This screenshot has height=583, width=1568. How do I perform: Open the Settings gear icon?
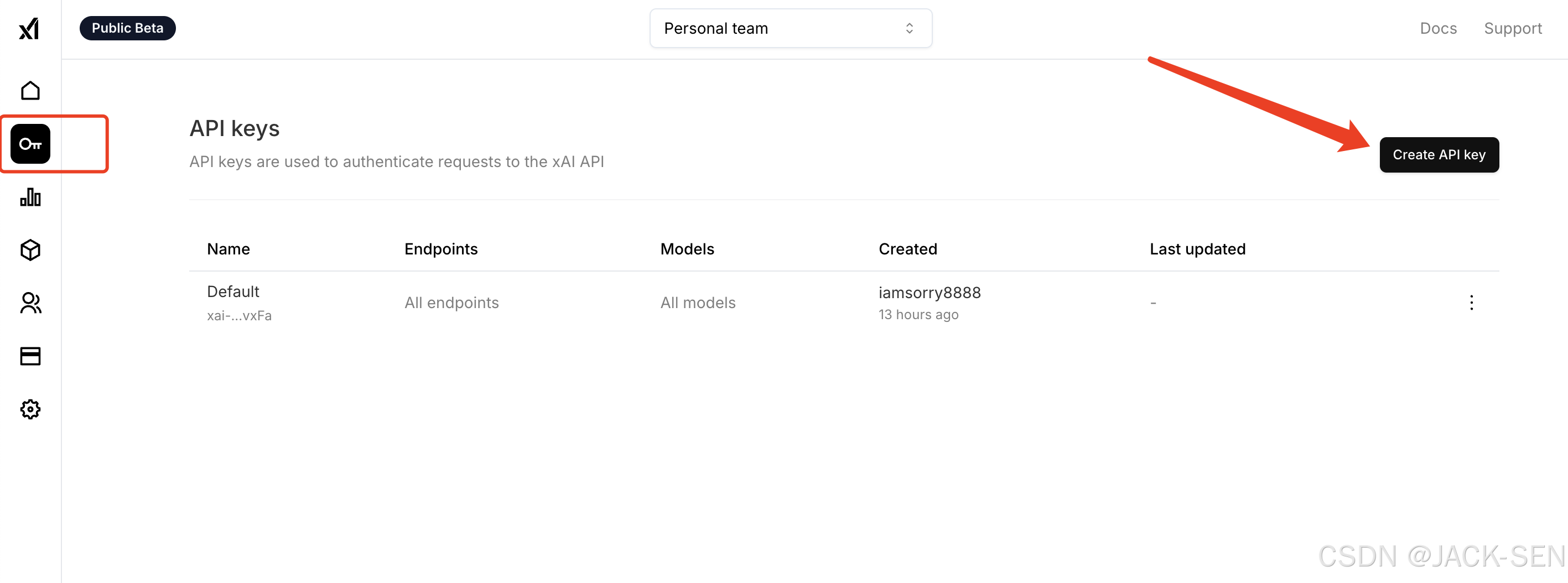click(x=30, y=409)
